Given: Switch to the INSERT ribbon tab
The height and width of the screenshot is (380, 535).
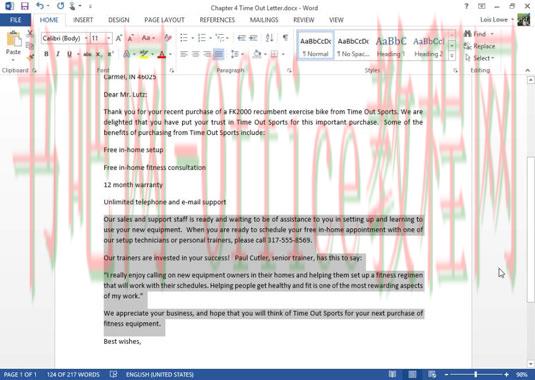Looking at the screenshot, I should pos(83,20).
